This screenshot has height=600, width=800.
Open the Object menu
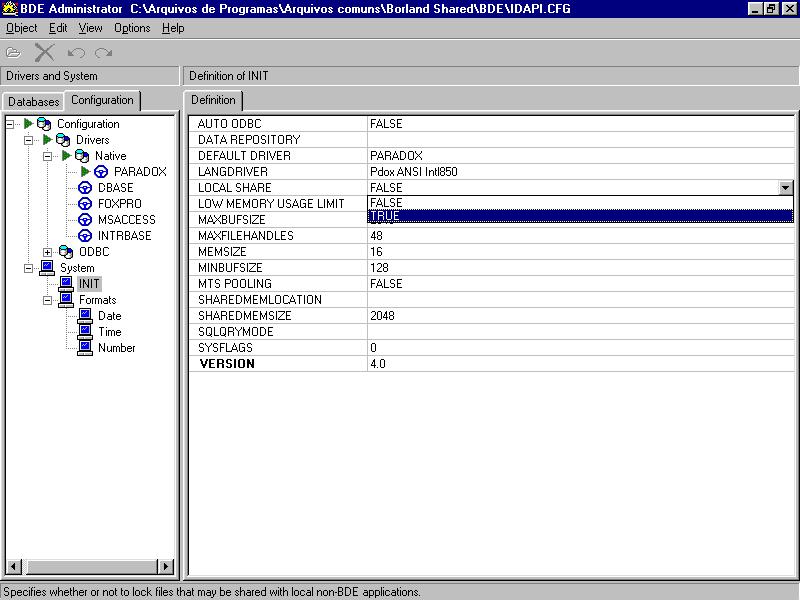click(x=21, y=28)
